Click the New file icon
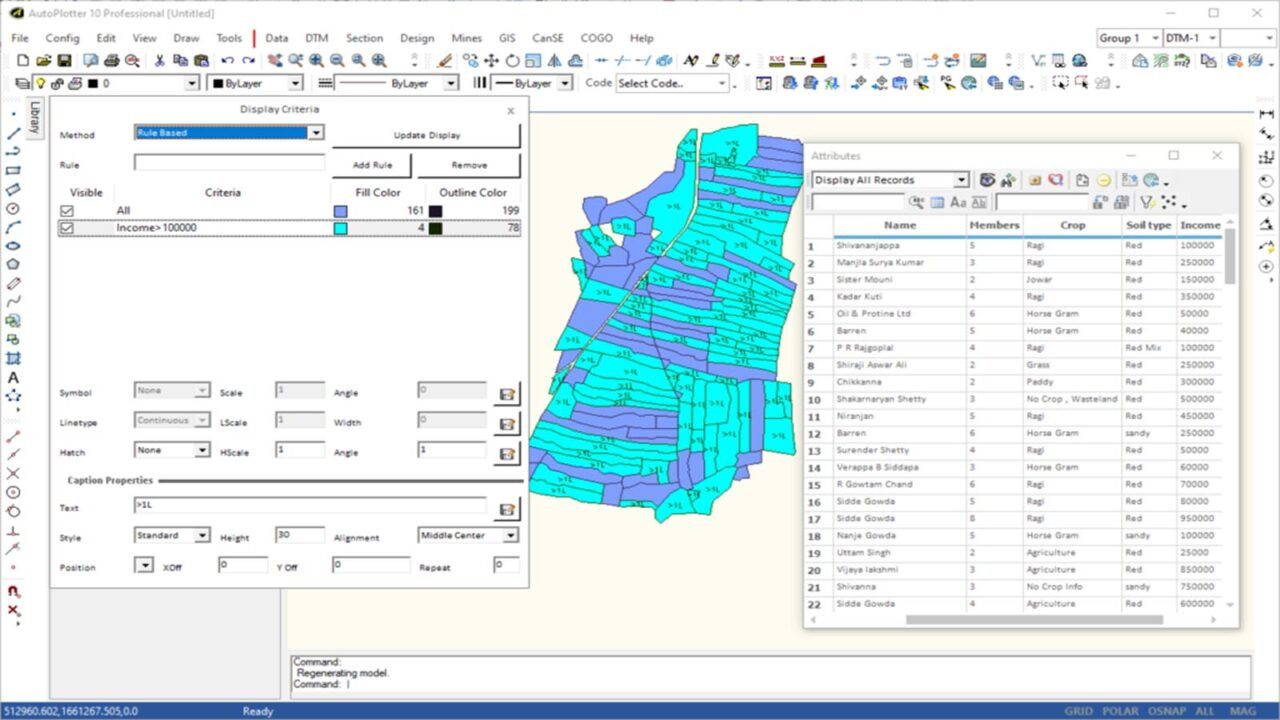Viewport: 1280px width, 720px height. [23, 61]
